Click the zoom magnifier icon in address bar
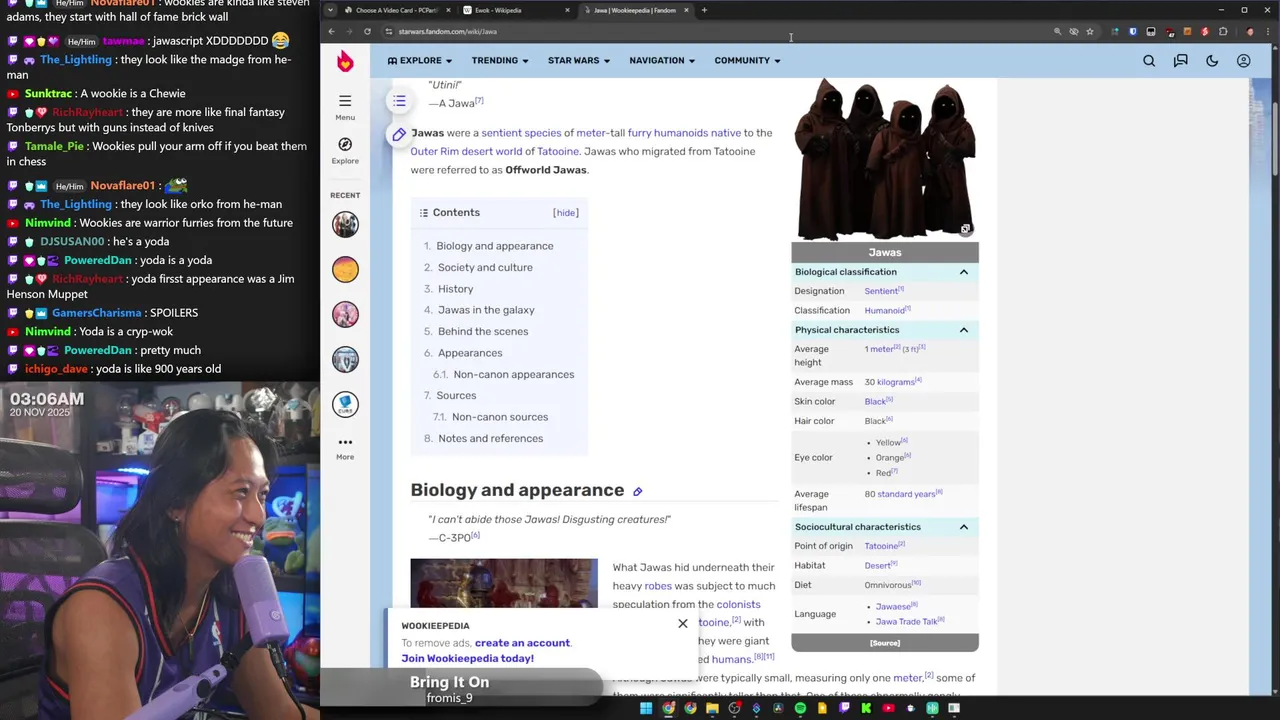This screenshot has width=1280, height=720. tap(1057, 31)
